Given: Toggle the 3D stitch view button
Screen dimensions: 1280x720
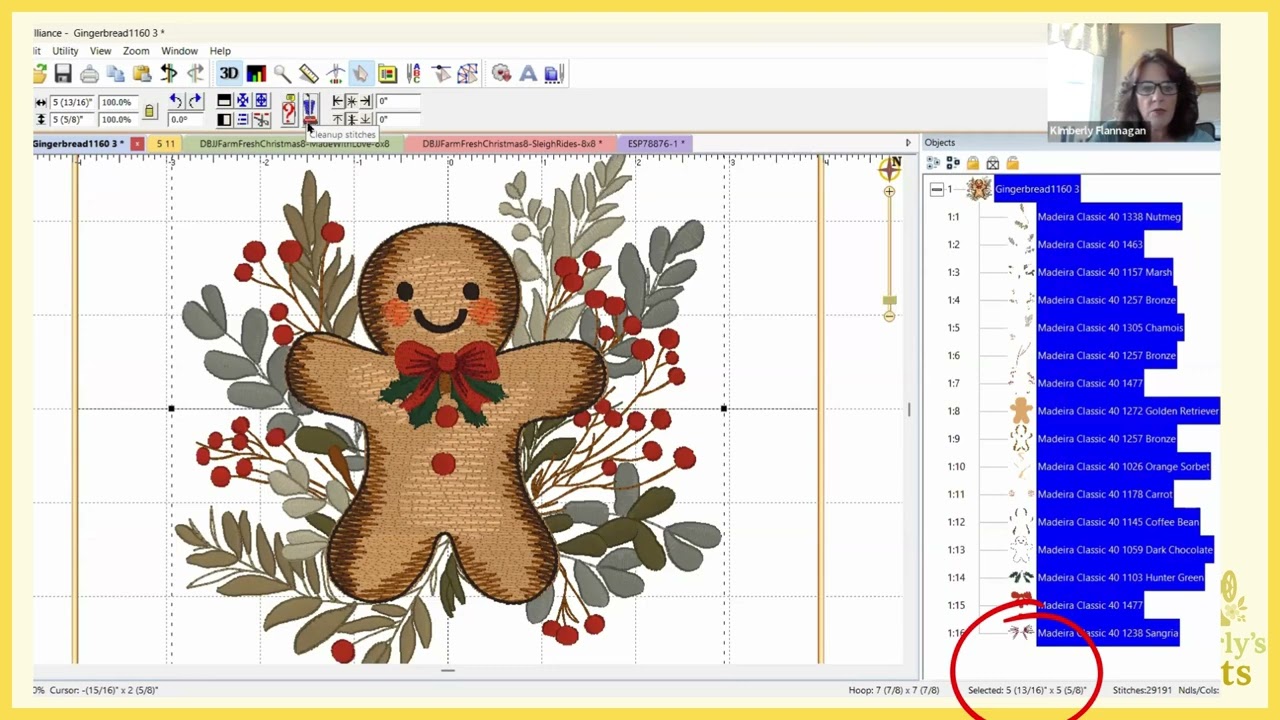Looking at the screenshot, I should click(x=229, y=73).
